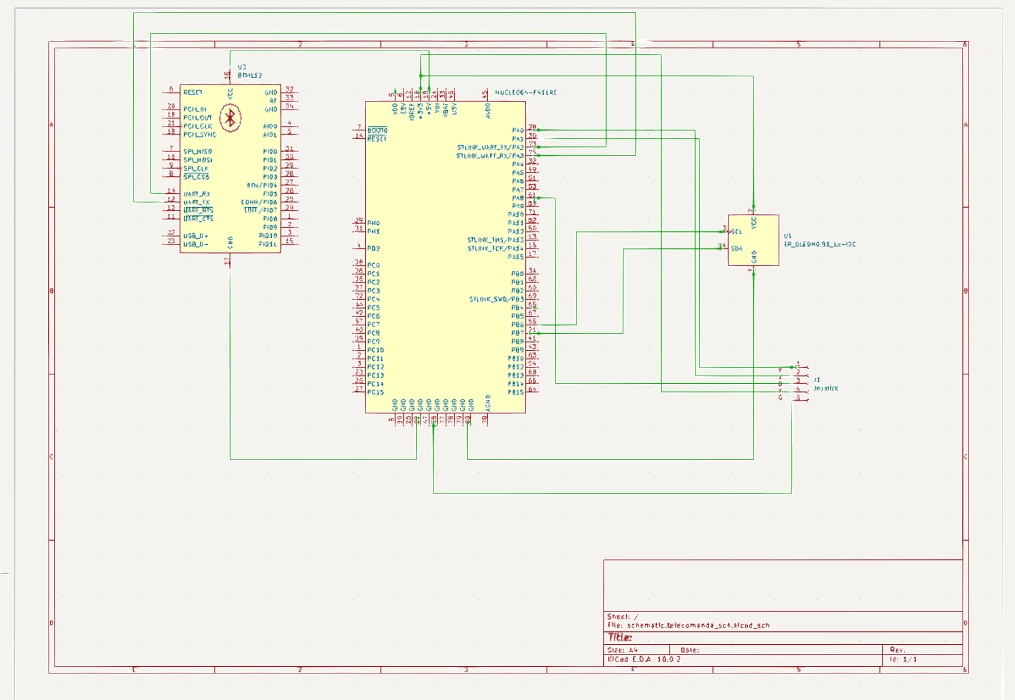Select the PH0 pin label on Nucleo

[374, 223]
